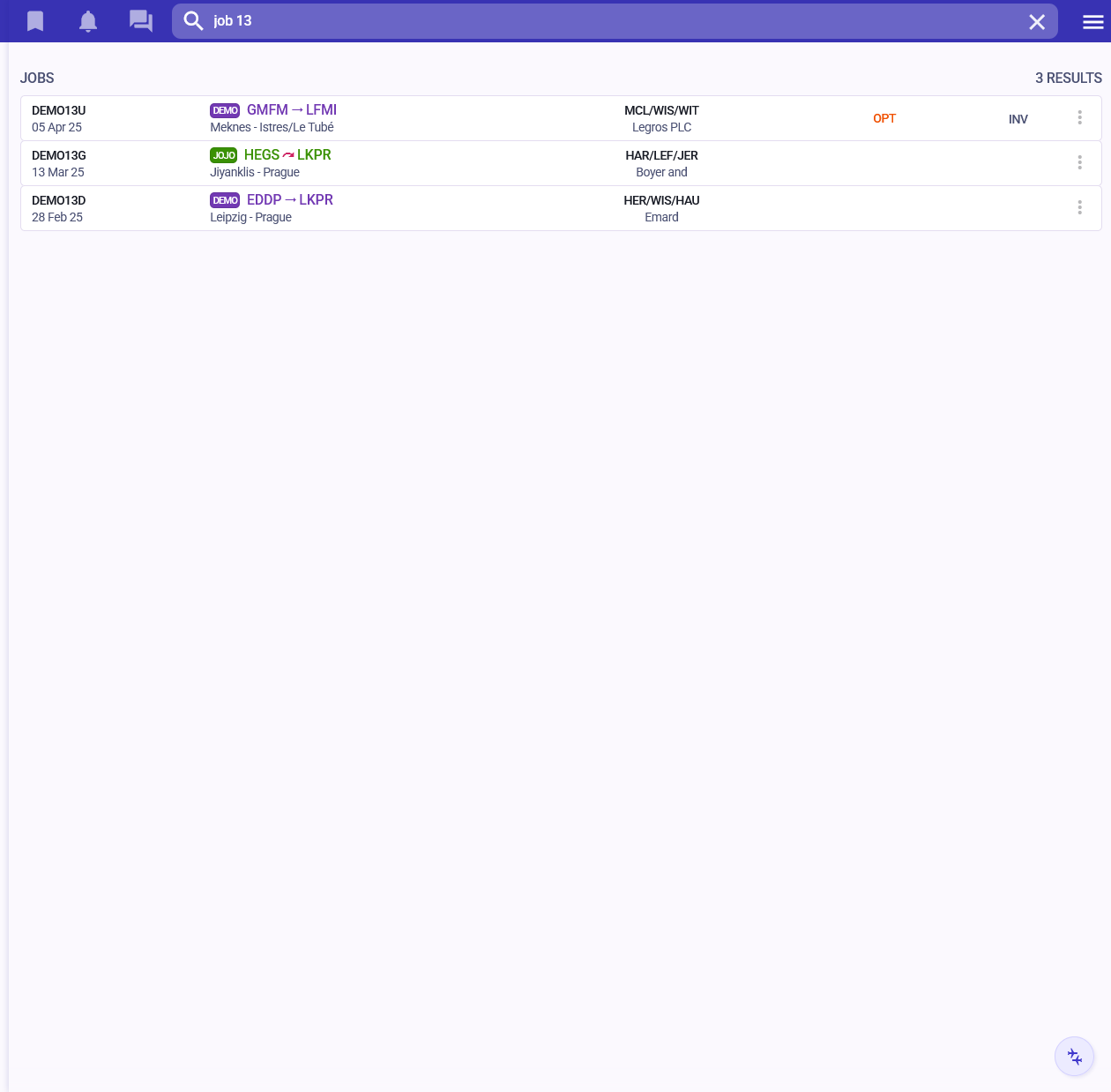Screen dimensions: 1111x1092
Task: Open the chat messages icon
Action: [141, 21]
